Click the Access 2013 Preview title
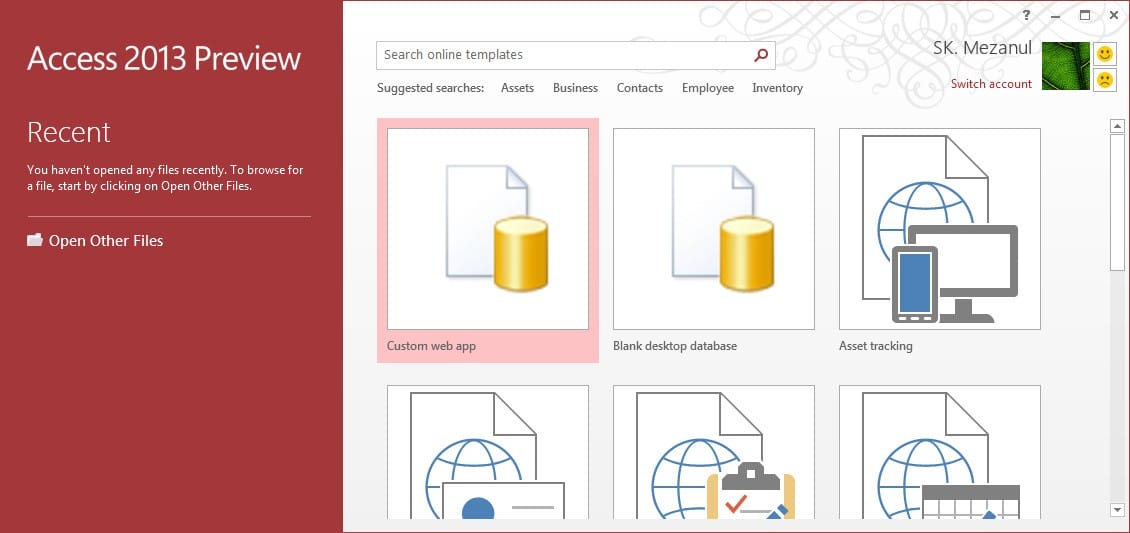 point(164,59)
